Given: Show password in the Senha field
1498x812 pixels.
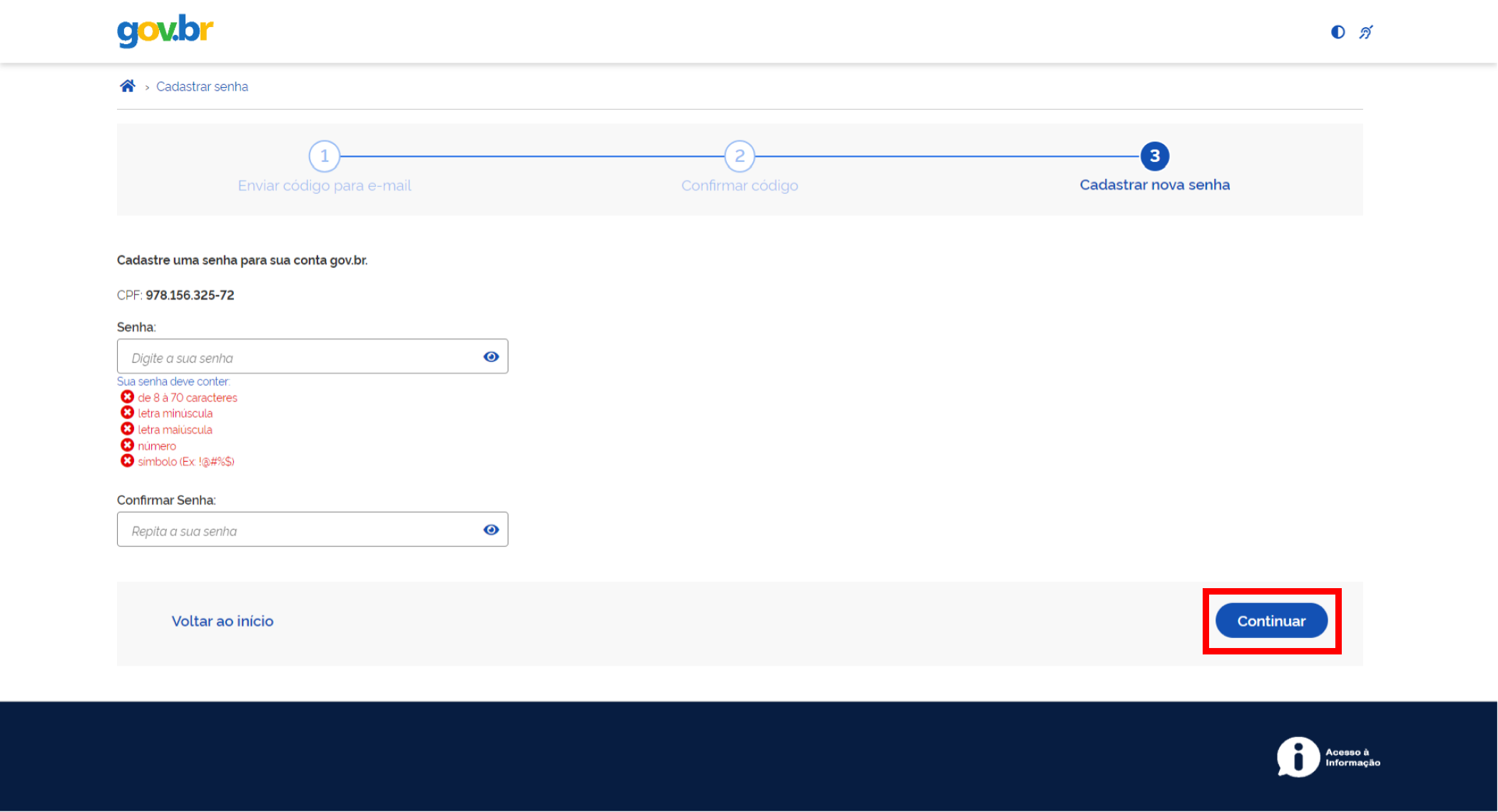Looking at the screenshot, I should click(x=491, y=356).
